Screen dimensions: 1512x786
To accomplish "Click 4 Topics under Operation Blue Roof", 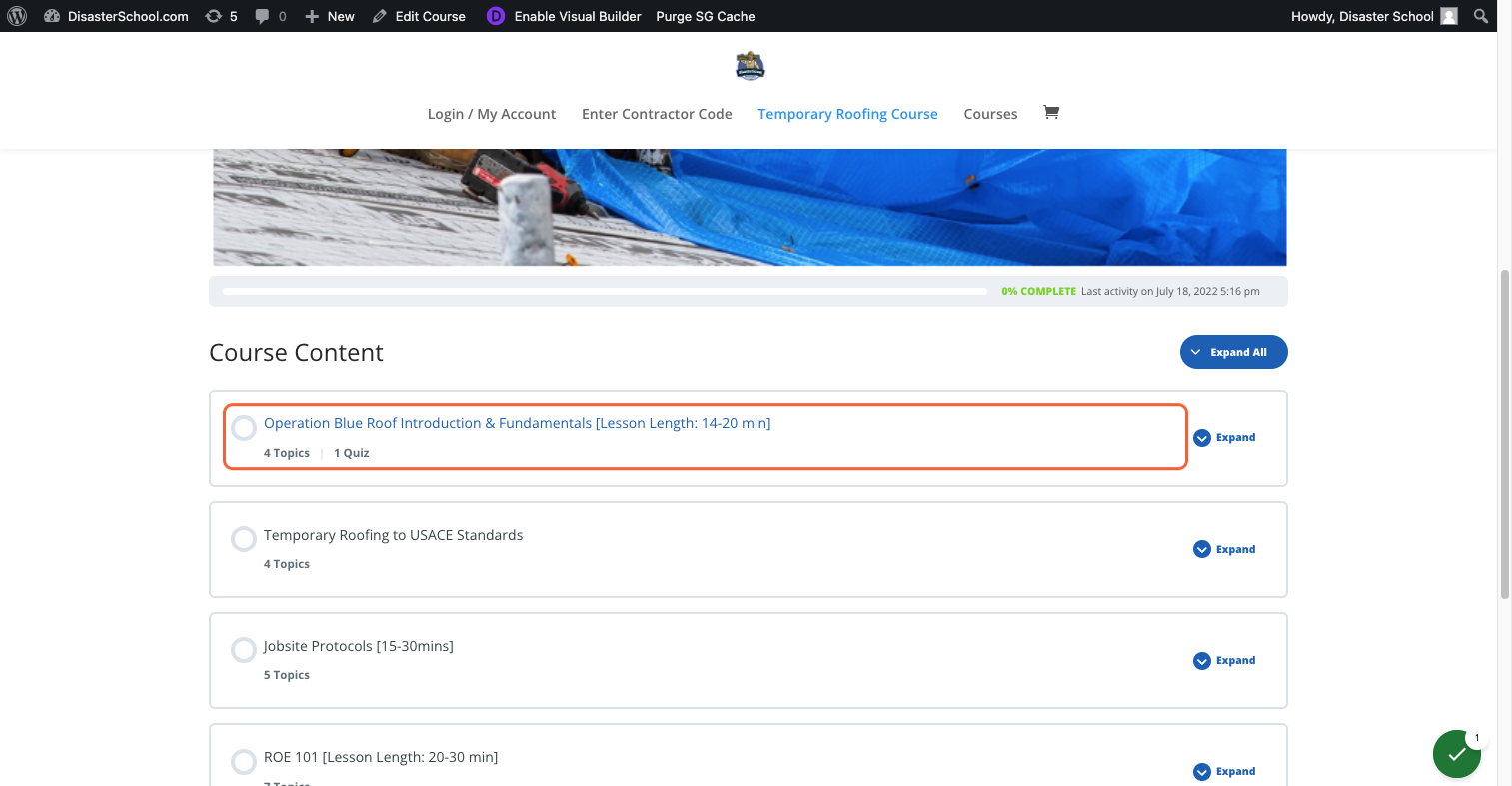I will pyautogui.click(x=287, y=453).
